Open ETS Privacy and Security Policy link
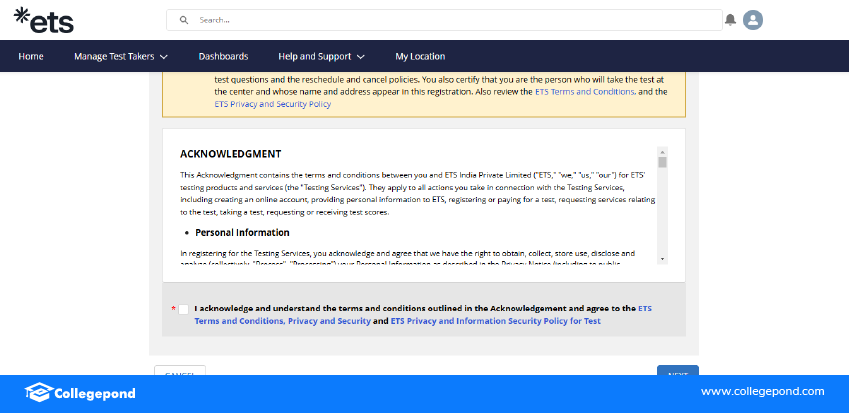The height and width of the screenshot is (413, 849). 272,104
